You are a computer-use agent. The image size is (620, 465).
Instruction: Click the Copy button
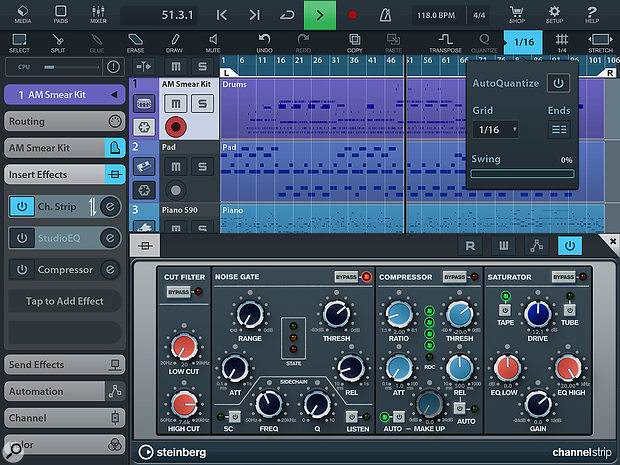(355, 43)
